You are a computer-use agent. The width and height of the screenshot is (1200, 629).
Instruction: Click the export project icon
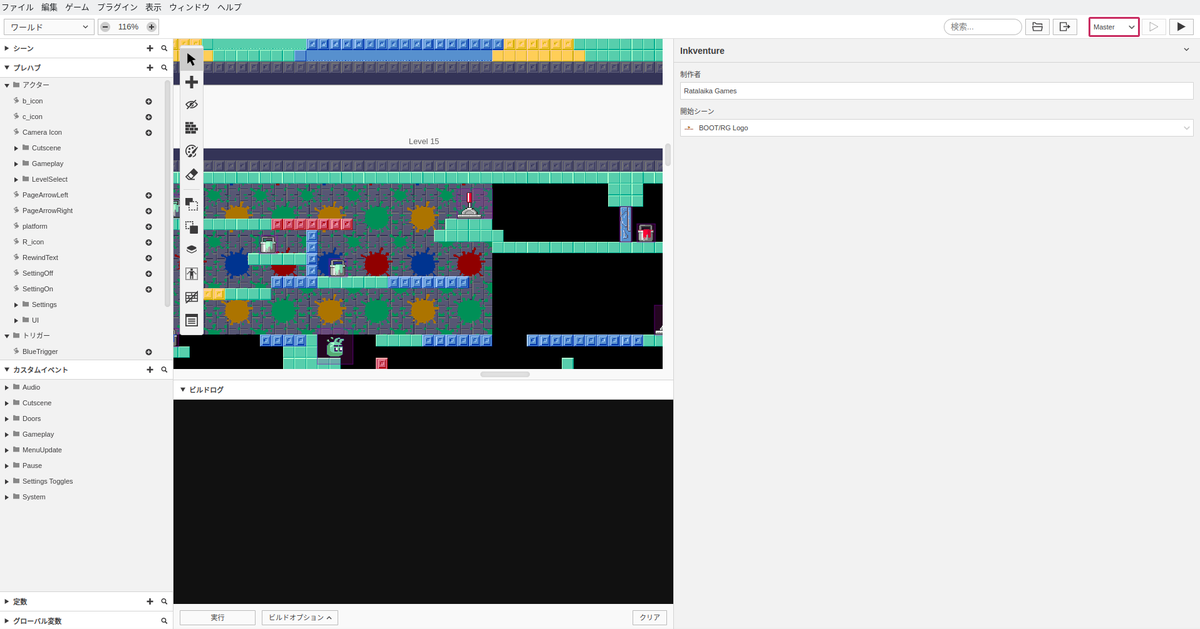point(1065,27)
